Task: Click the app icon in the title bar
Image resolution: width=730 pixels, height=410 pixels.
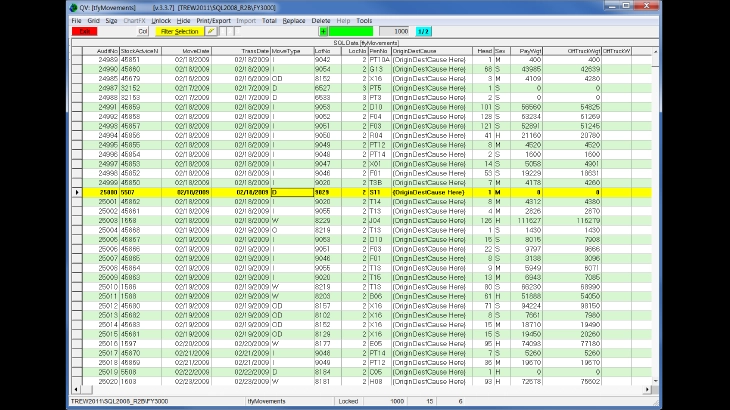Action: pos(74,7)
